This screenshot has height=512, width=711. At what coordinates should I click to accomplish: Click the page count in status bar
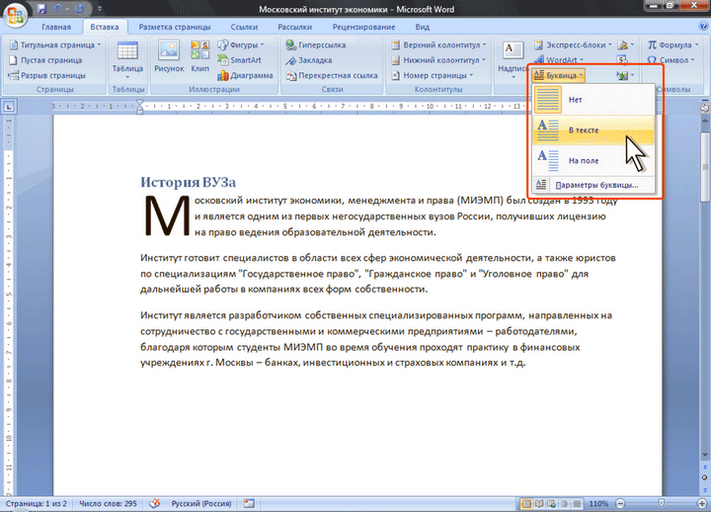point(36,503)
